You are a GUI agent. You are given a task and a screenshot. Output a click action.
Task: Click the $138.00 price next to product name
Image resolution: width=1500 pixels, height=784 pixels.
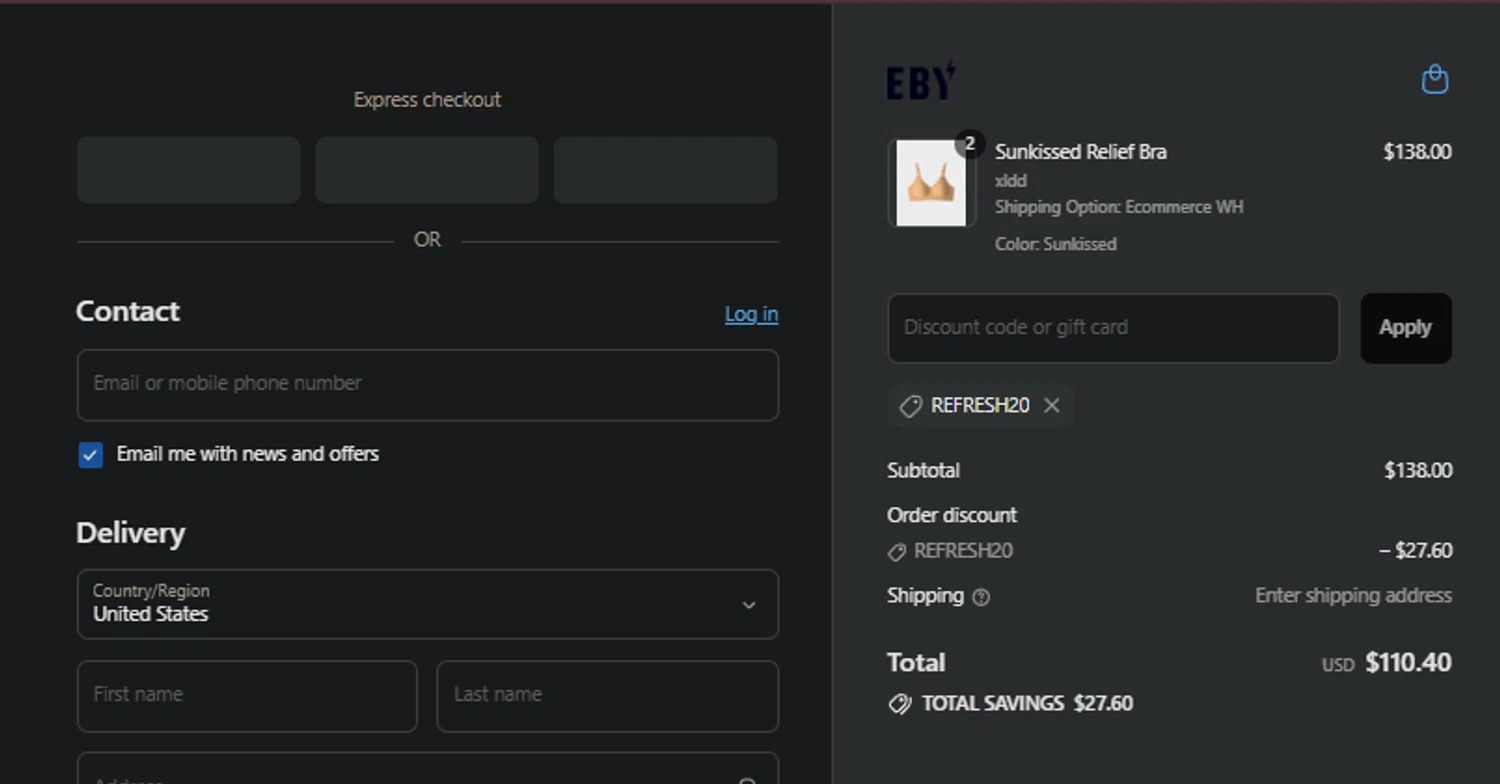coord(1417,152)
